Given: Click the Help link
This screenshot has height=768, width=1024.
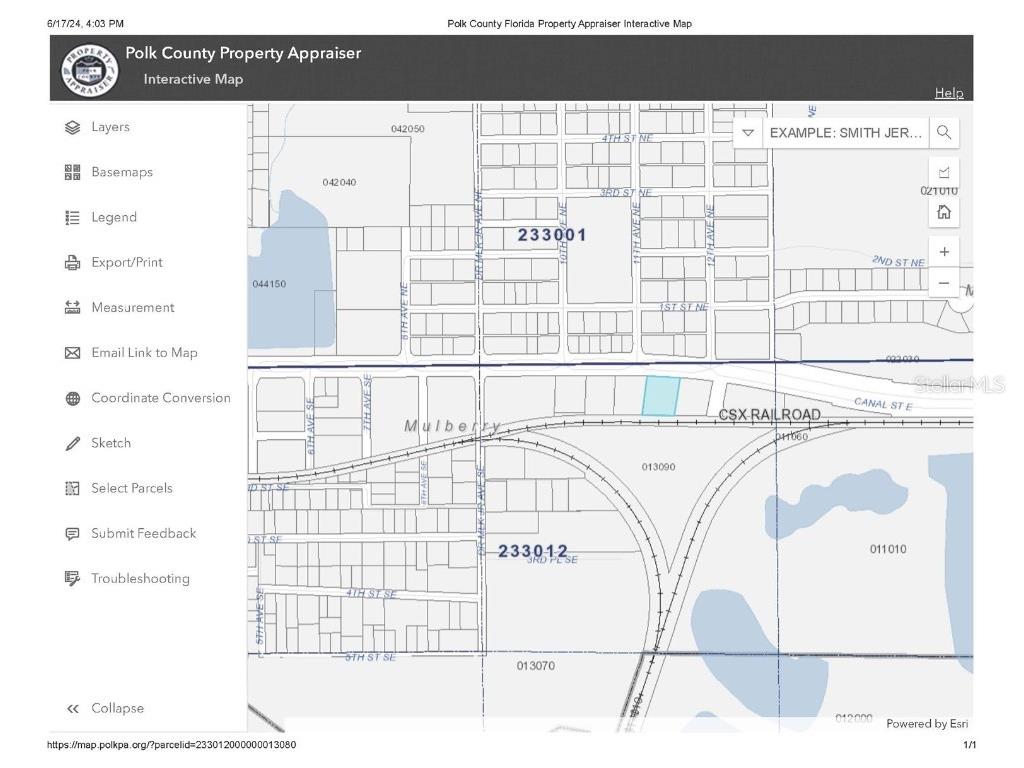Looking at the screenshot, I should coord(949,93).
